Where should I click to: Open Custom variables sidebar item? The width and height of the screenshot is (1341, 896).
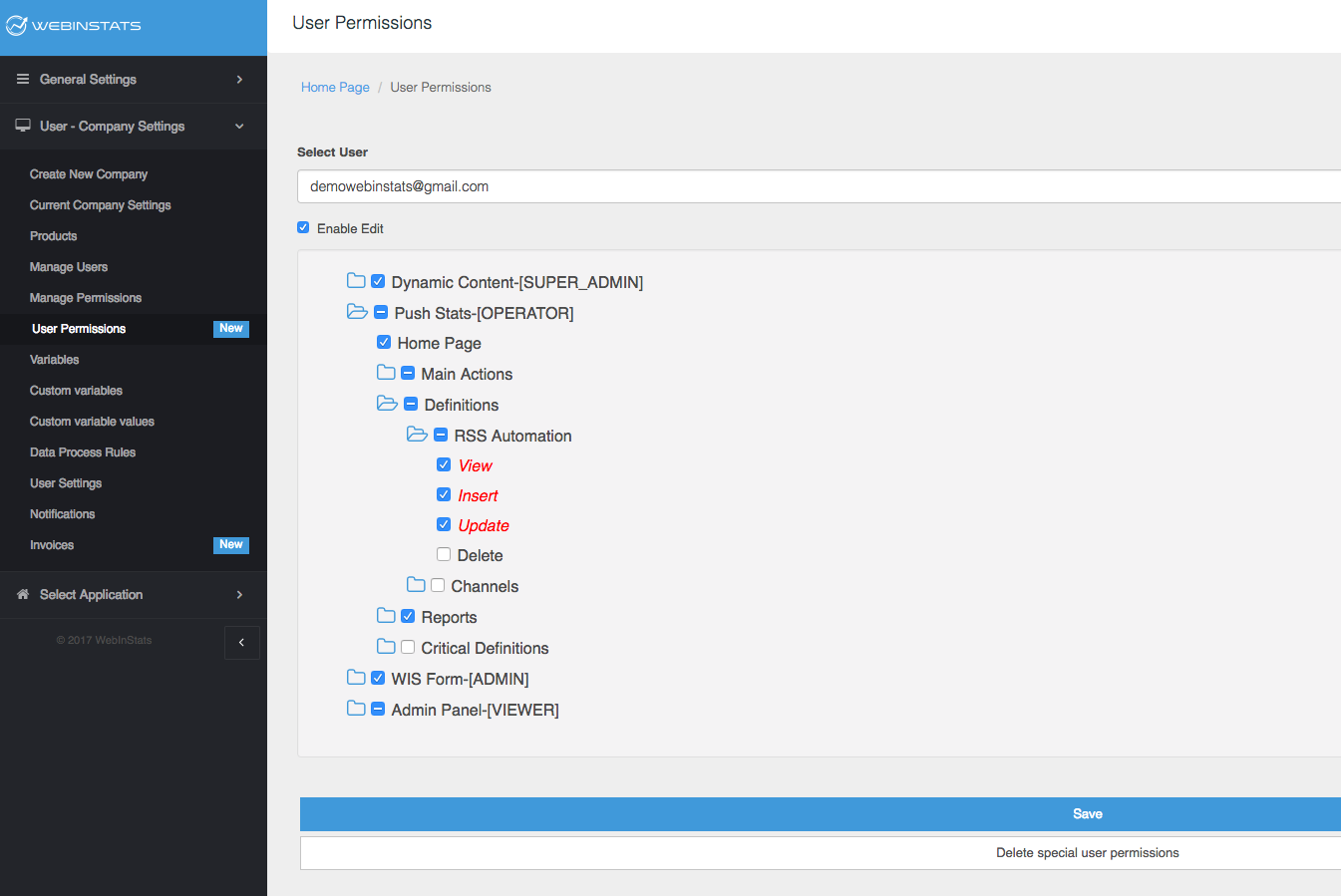pyautogui.click(x=77, y=391)
